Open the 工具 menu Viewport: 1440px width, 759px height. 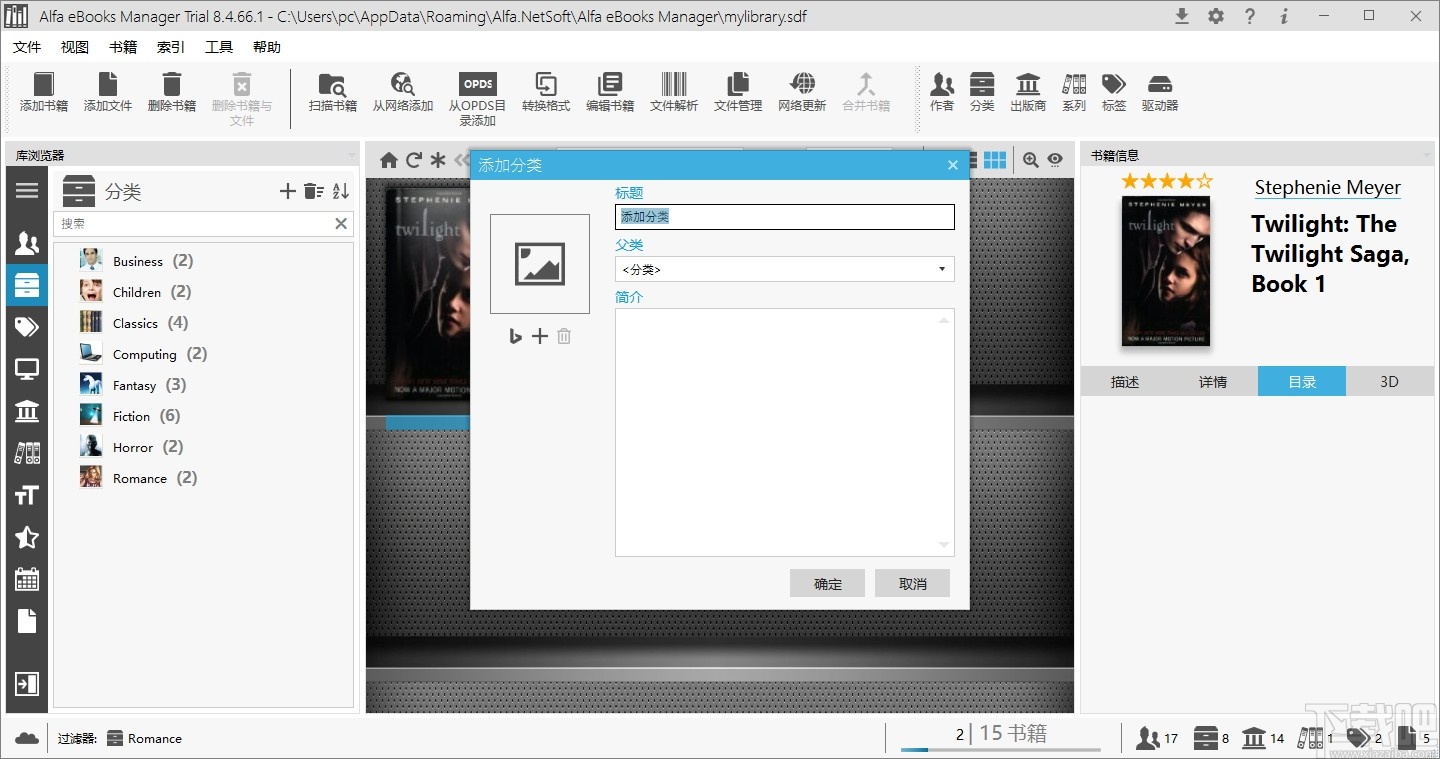[x=219, y=46]
